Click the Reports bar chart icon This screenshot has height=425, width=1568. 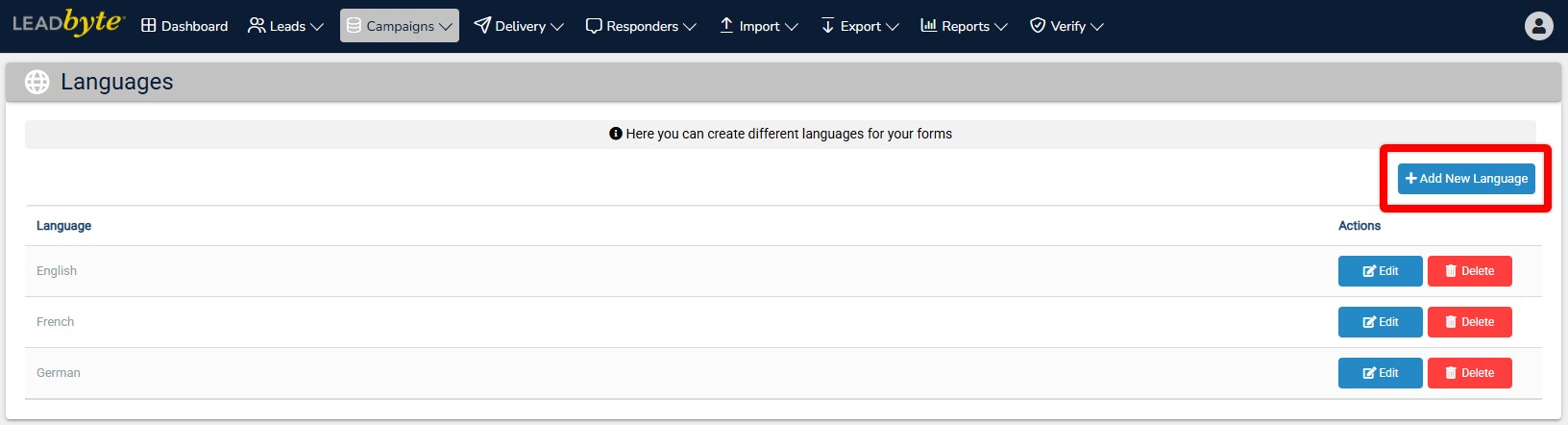tap(928, 25)
